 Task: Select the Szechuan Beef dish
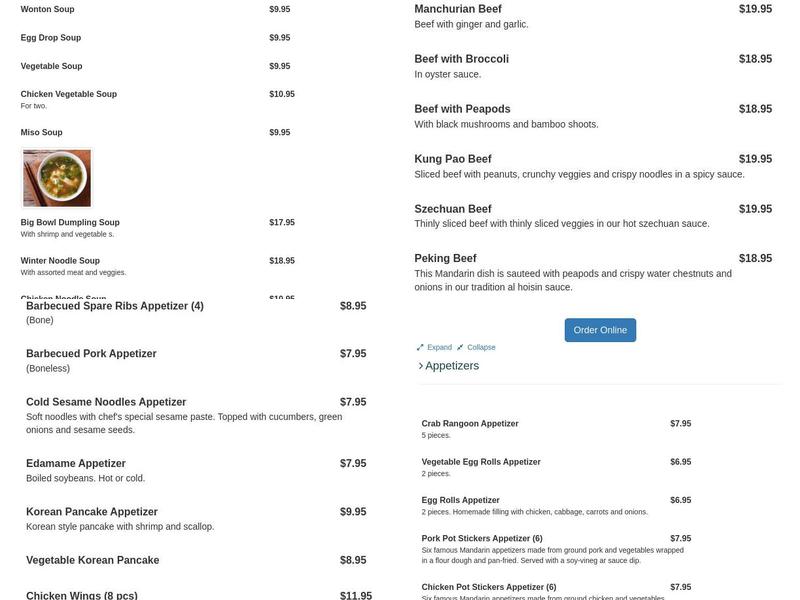(x=453, y=208)
